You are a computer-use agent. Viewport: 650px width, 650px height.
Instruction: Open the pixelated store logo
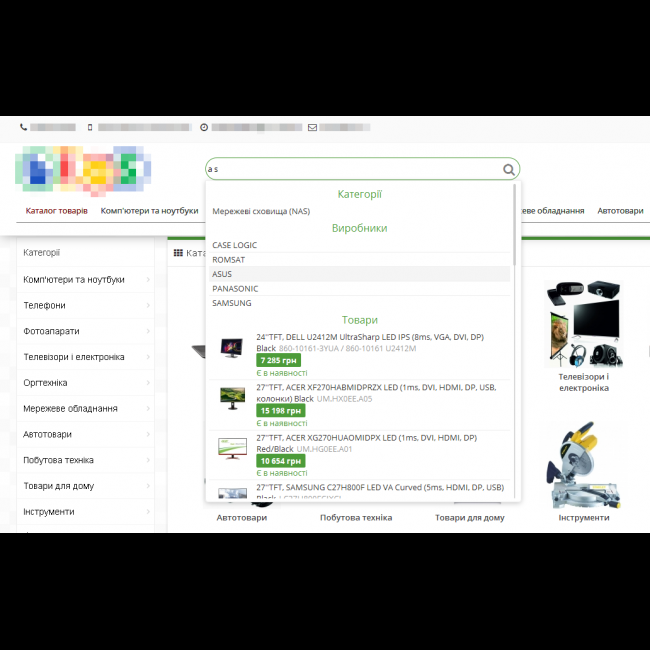[x=76, y=170]
